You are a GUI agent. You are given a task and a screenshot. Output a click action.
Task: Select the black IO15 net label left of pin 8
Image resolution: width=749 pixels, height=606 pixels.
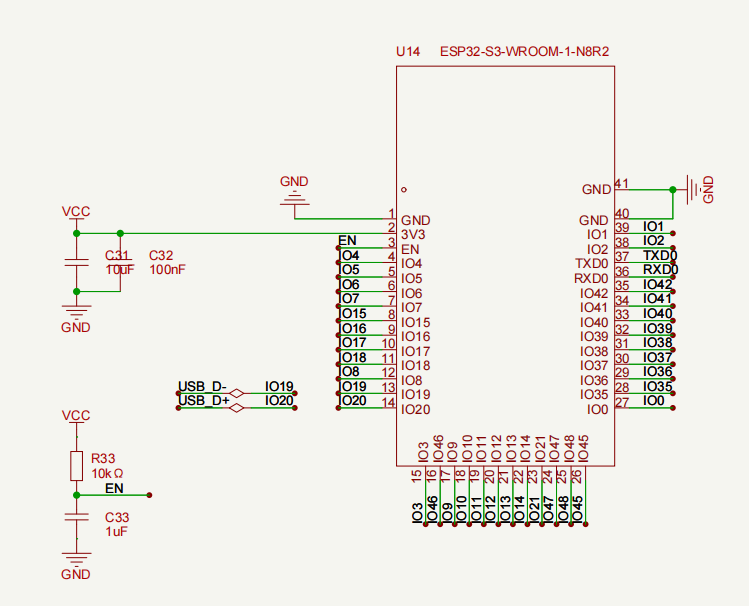click(353, 314)
